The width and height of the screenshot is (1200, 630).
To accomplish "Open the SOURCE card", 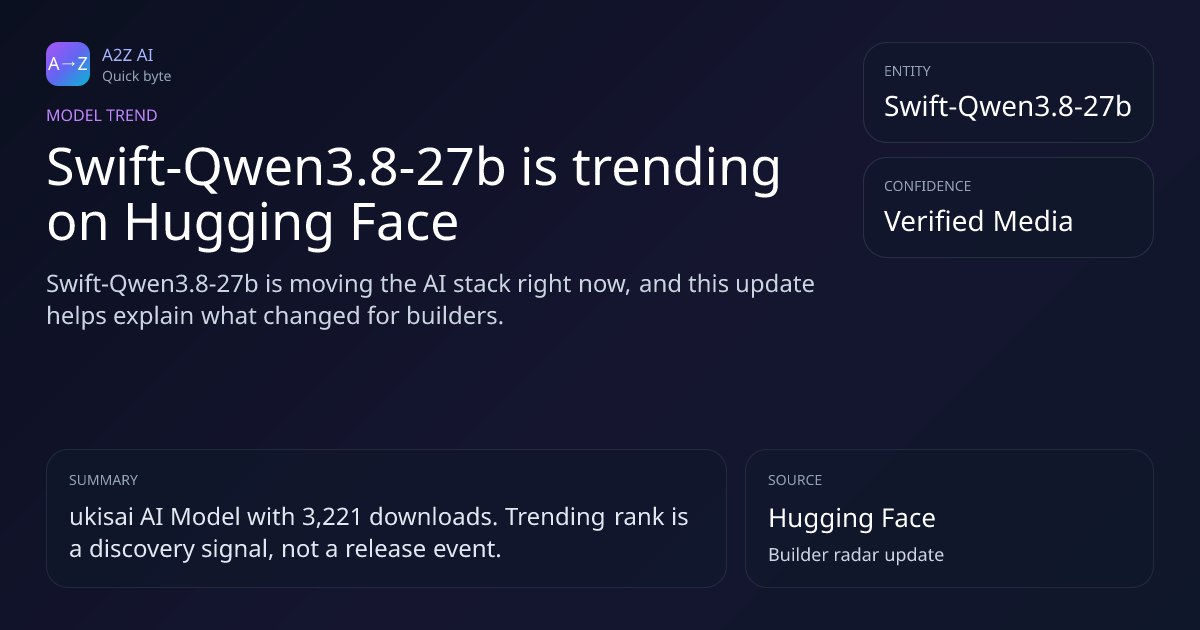I will [x=949, y=518].
